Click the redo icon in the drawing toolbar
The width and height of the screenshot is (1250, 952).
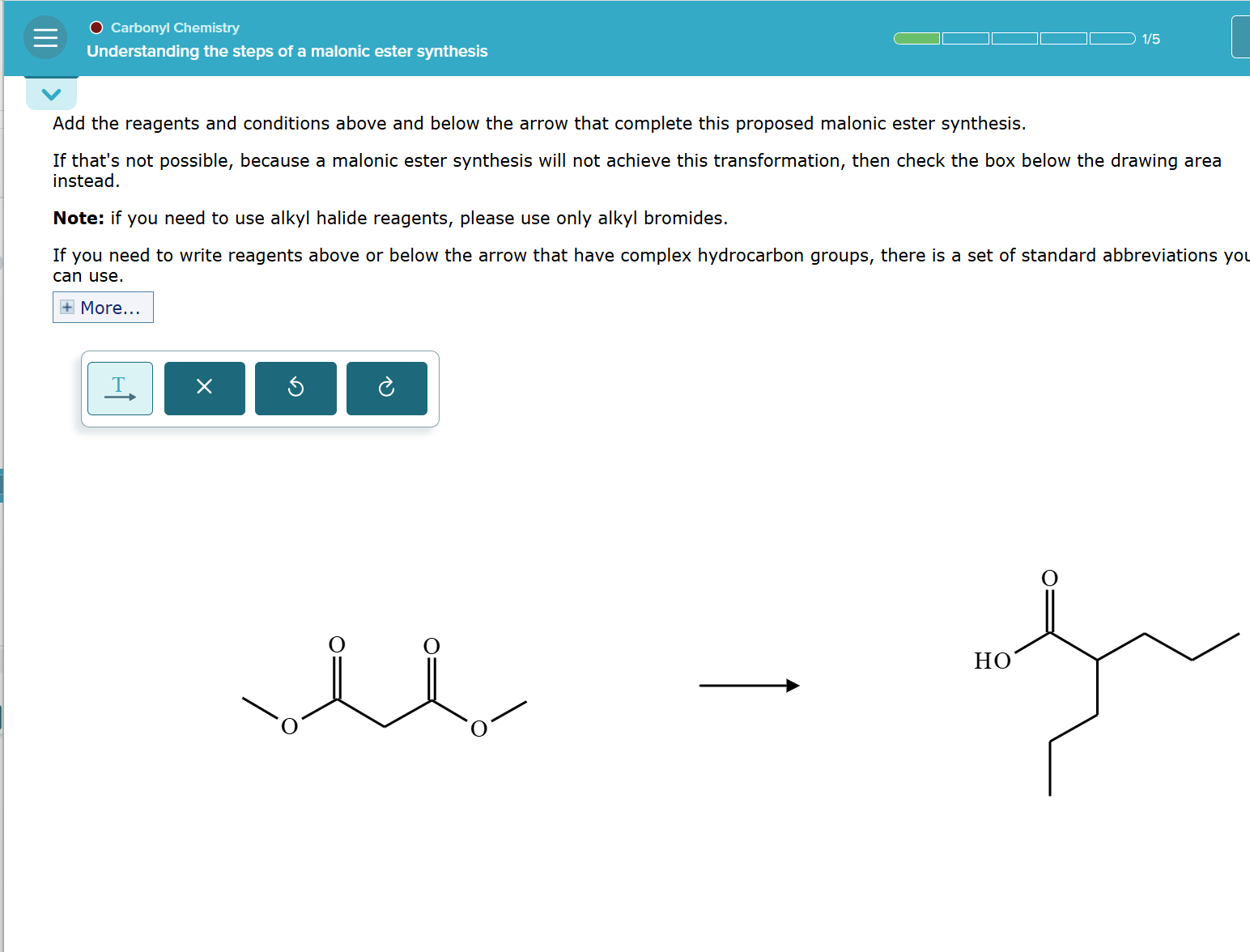[386, 389]
